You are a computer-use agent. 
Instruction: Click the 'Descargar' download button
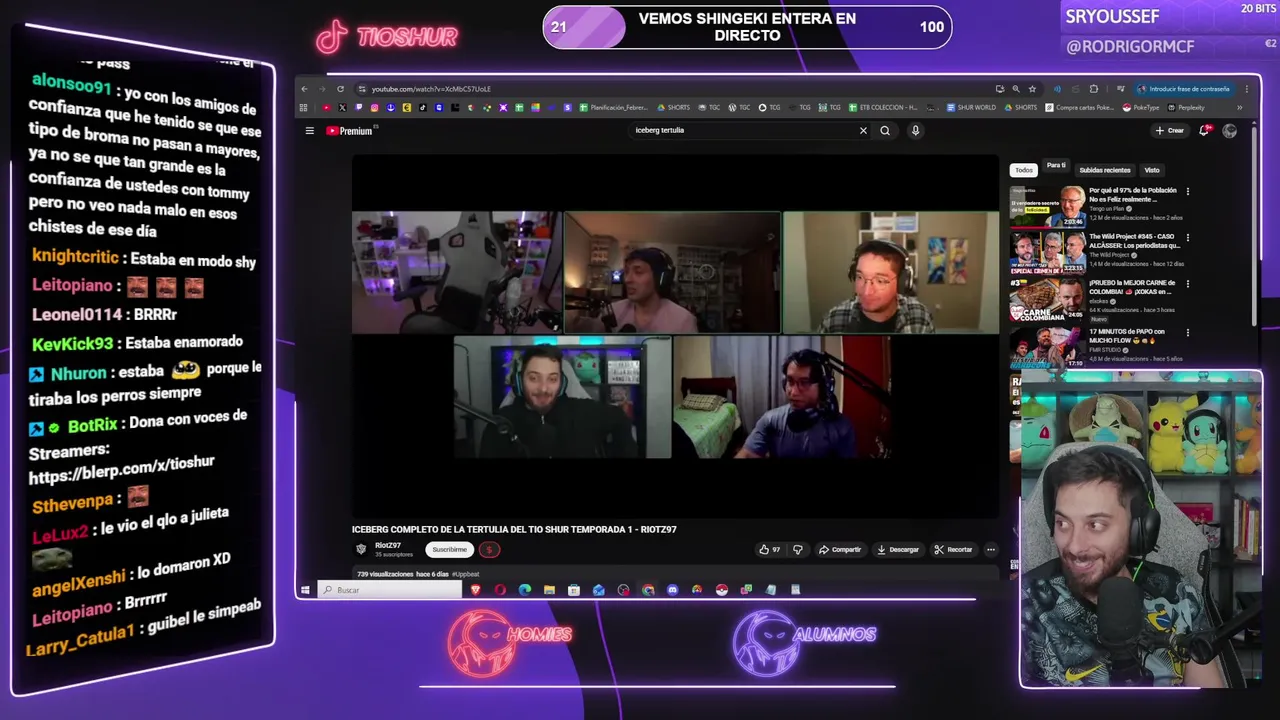(x=897, y=549)
